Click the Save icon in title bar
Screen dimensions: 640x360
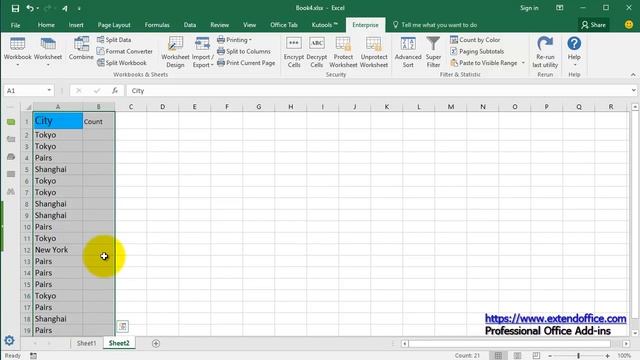pyautogui.click(x=15, y=8)
